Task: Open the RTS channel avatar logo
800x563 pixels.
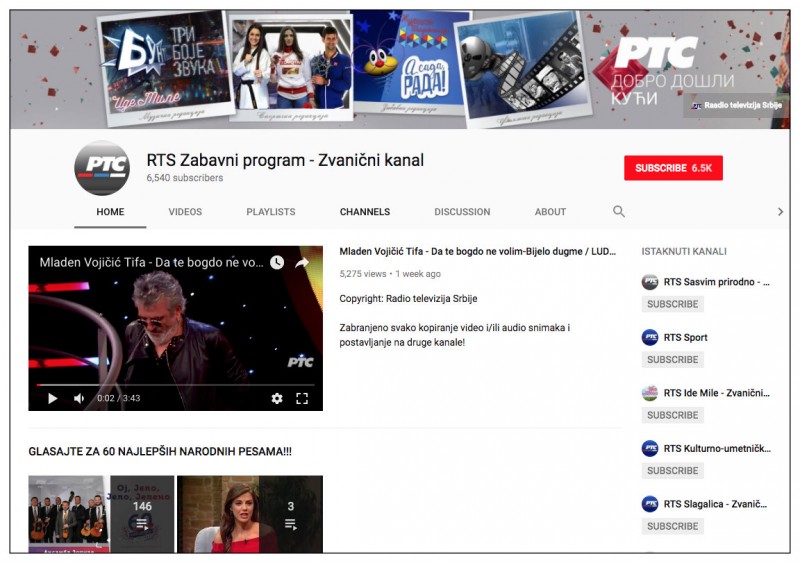Action: 102,168
